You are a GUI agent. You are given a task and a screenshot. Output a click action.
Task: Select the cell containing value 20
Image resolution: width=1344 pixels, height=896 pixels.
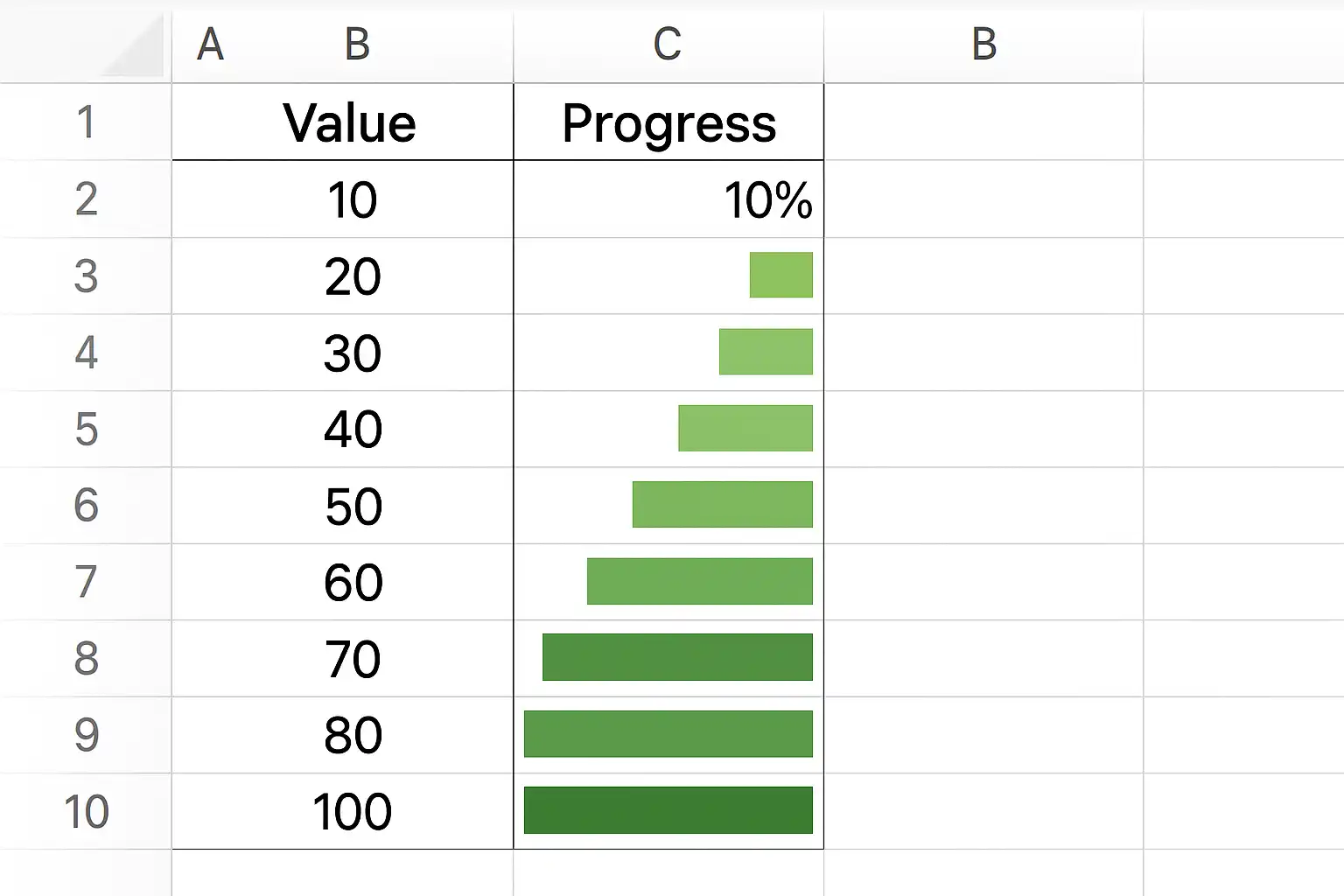point(353,276)
